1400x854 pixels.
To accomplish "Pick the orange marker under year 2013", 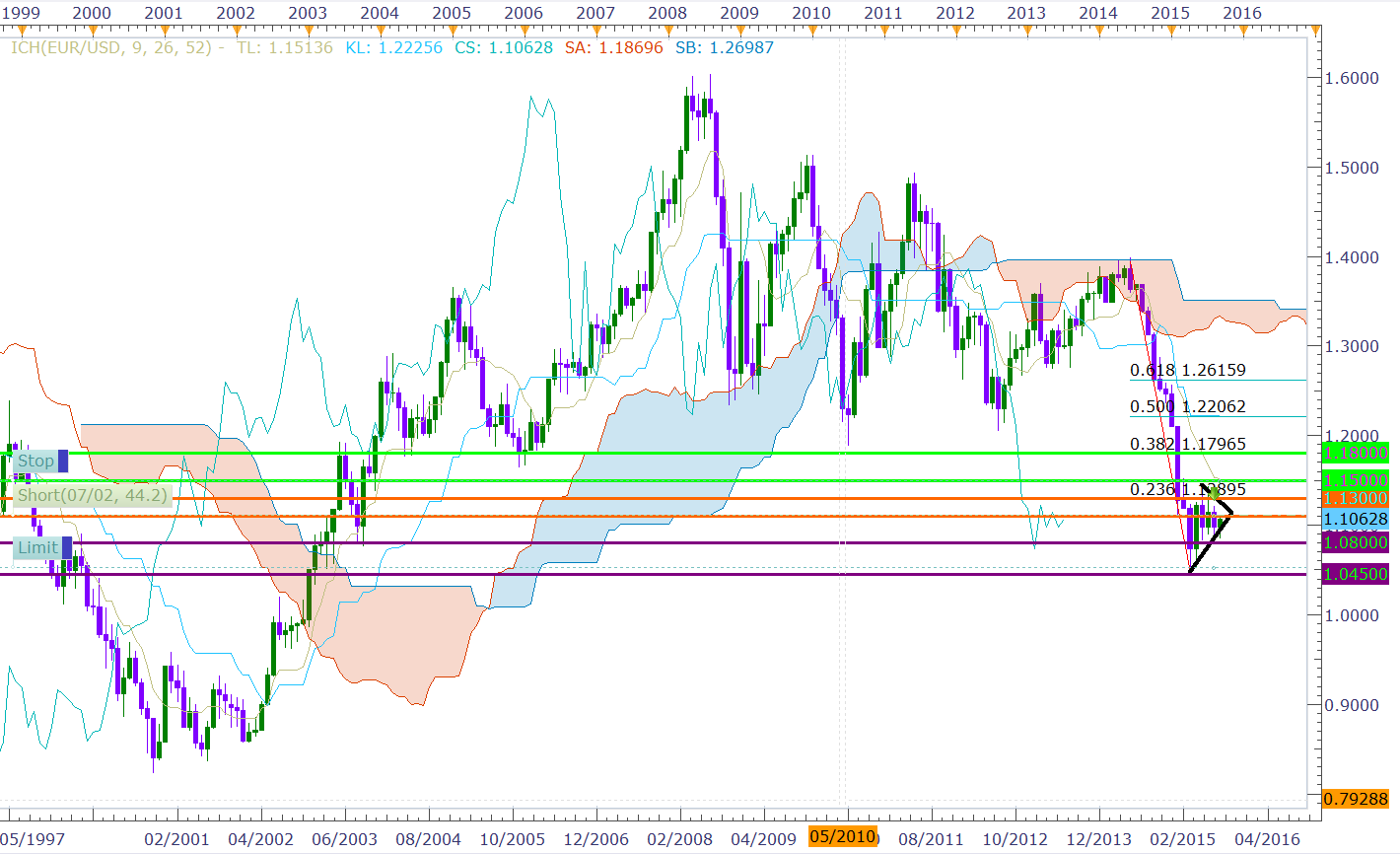I will (1028, 32).
